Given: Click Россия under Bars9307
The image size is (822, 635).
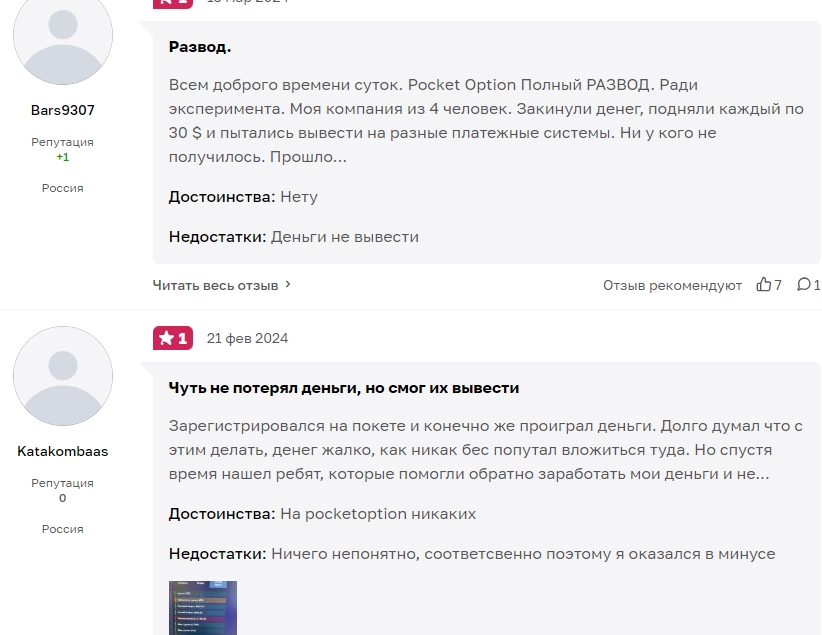Looking at the screenshot, I should (63, 188).
